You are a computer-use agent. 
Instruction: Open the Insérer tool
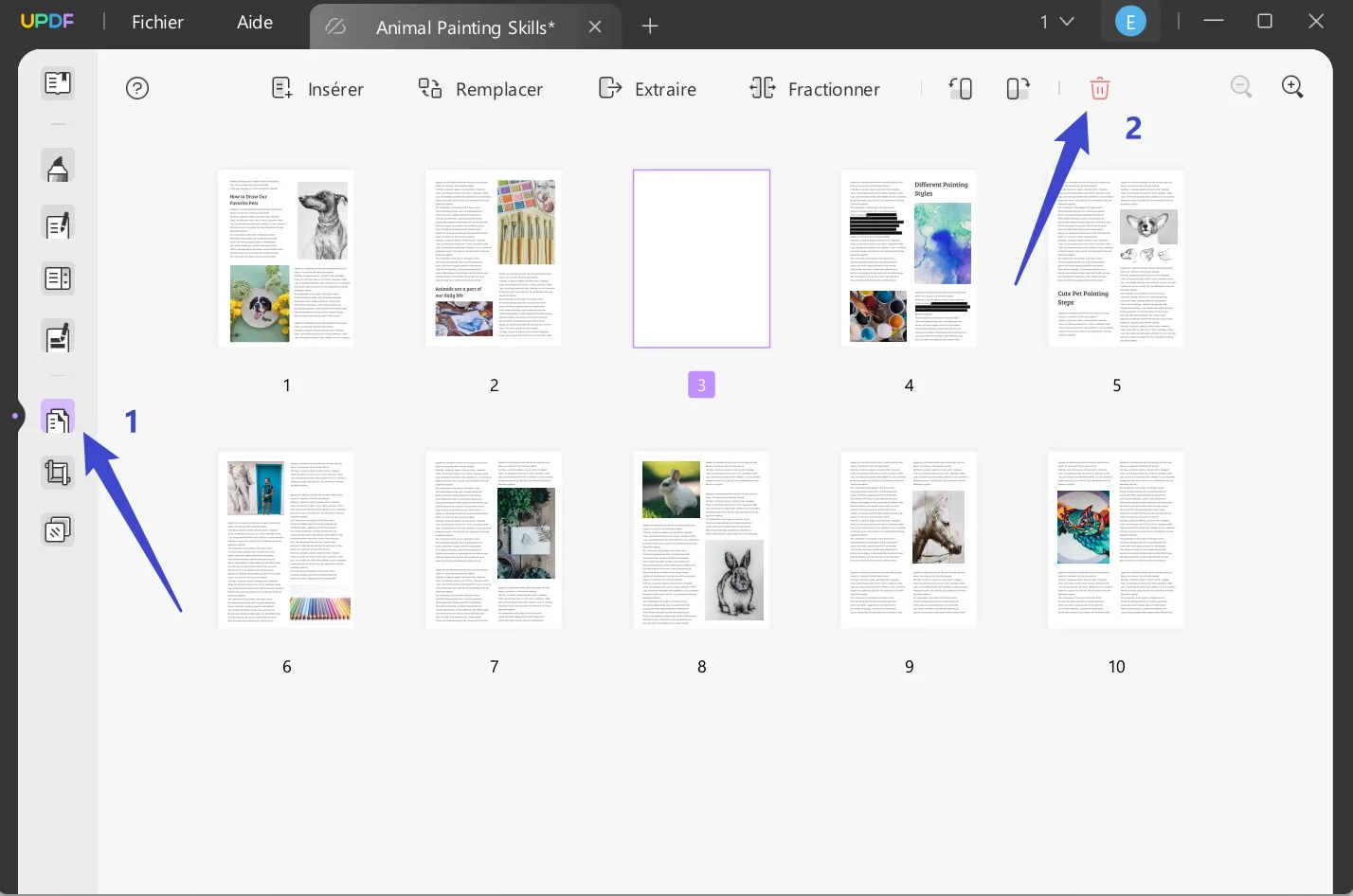coord(317,88)
